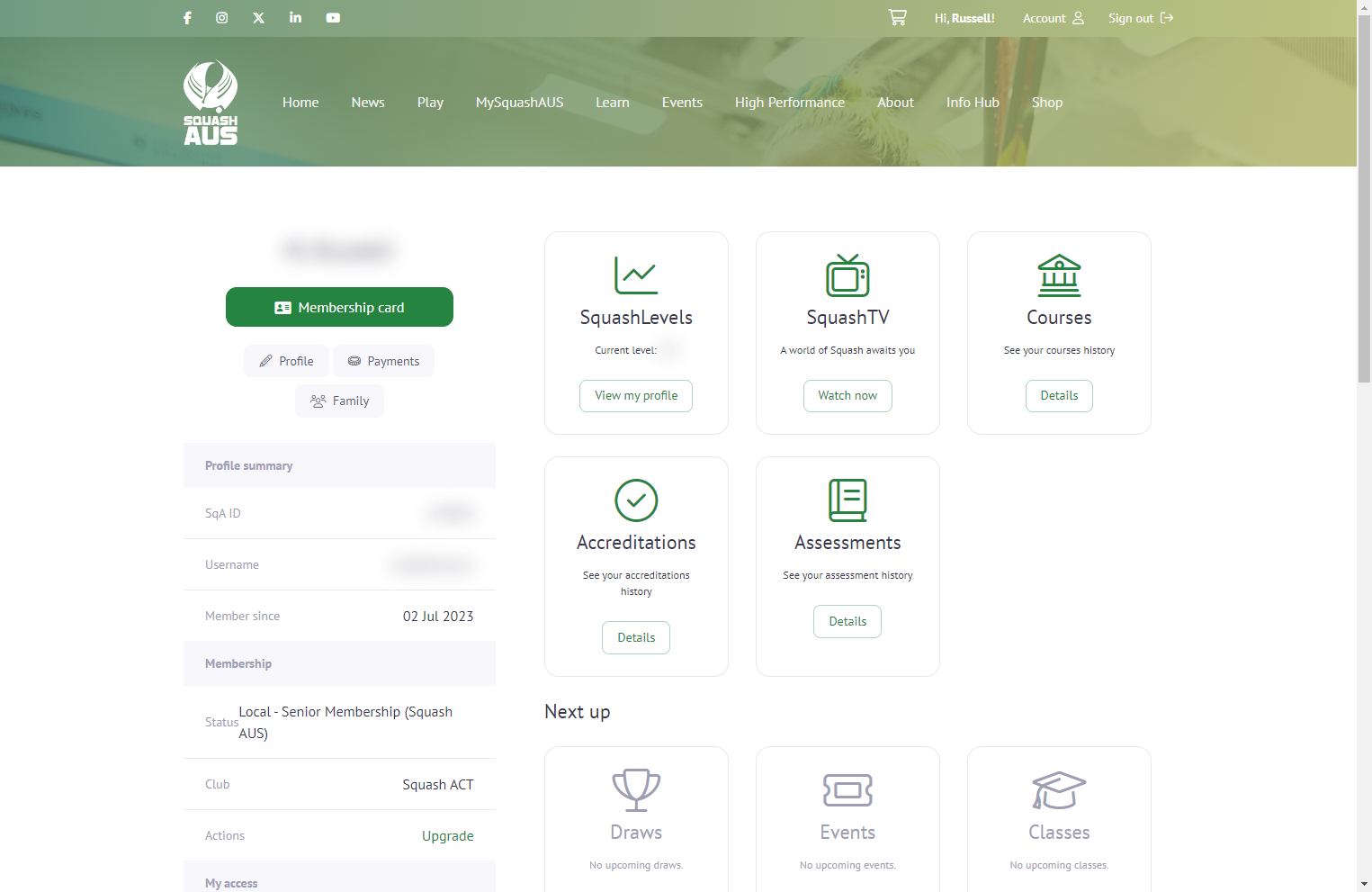Click the Assessments book icon
The image size is (1372, 892).
click(847, 500)
